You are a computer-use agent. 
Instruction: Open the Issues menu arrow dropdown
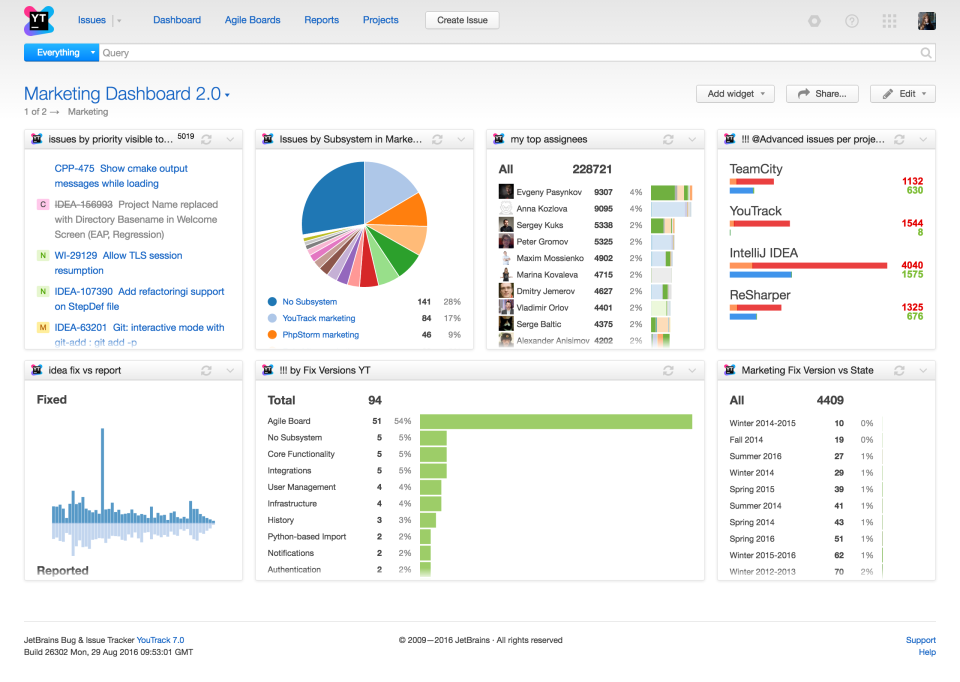pyautogui.click(x=119, y=21)
